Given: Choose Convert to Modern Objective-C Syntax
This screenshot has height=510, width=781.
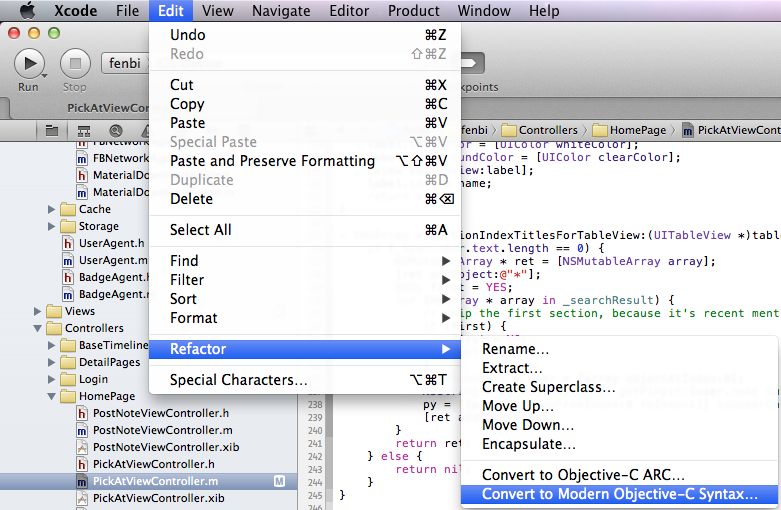Looking at the screenshot, I should pos(619,494).
